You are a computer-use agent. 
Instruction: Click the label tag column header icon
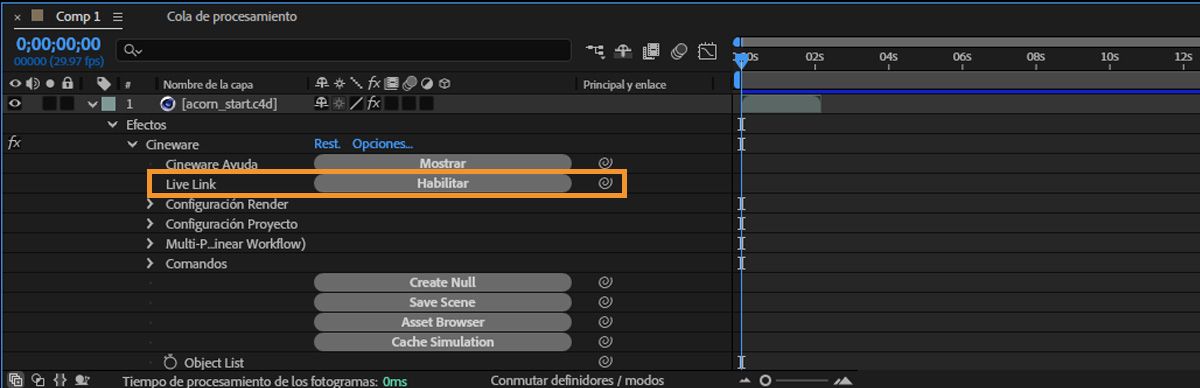point(103,84)
